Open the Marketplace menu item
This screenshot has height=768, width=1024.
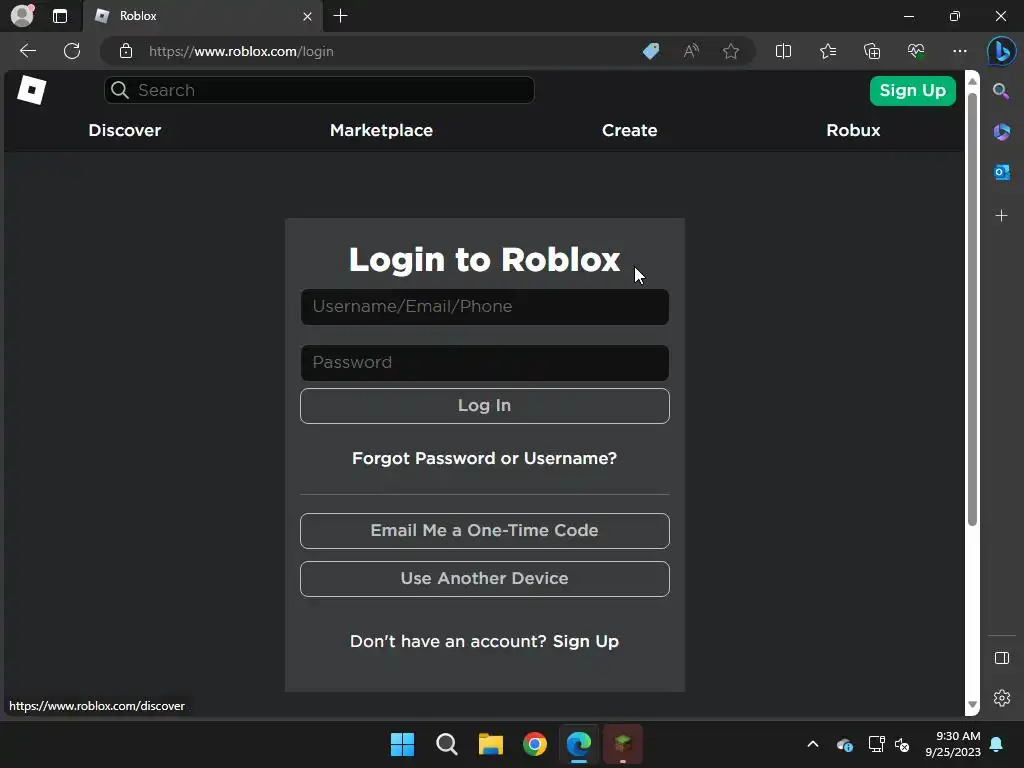click(381, 131)
